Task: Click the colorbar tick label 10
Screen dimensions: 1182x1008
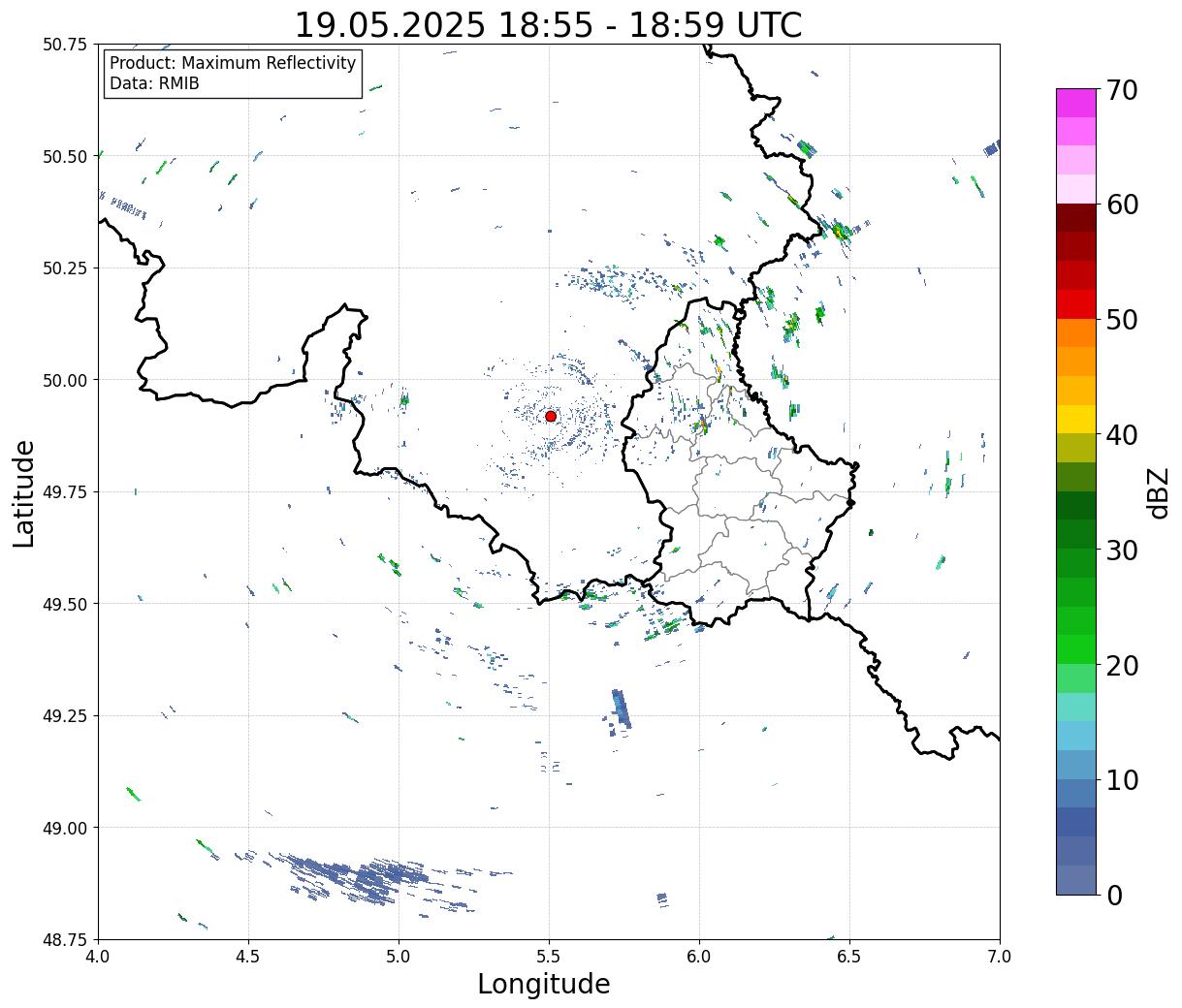Action: pyautogui.click(x=1121, y=779)
